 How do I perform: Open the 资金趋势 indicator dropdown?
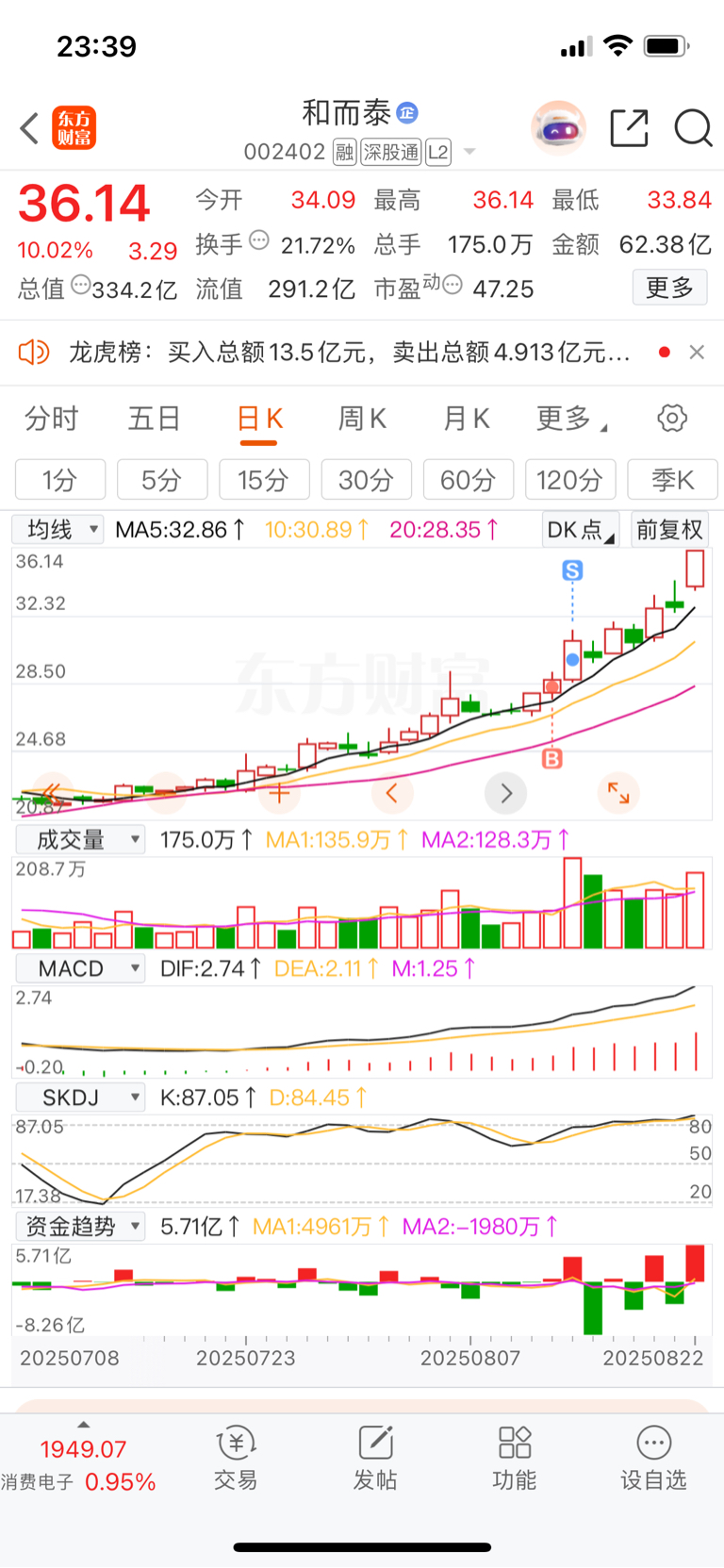pos(81,1227)
